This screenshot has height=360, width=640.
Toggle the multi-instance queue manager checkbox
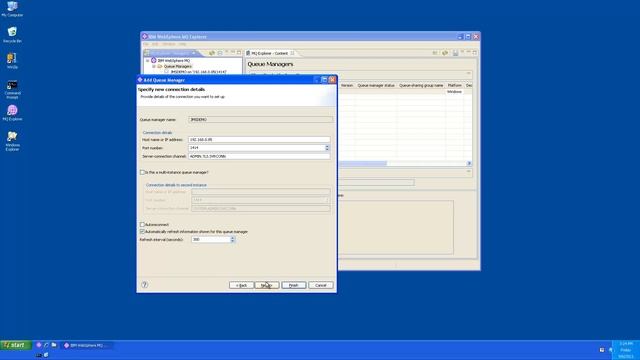pos(142,172)
